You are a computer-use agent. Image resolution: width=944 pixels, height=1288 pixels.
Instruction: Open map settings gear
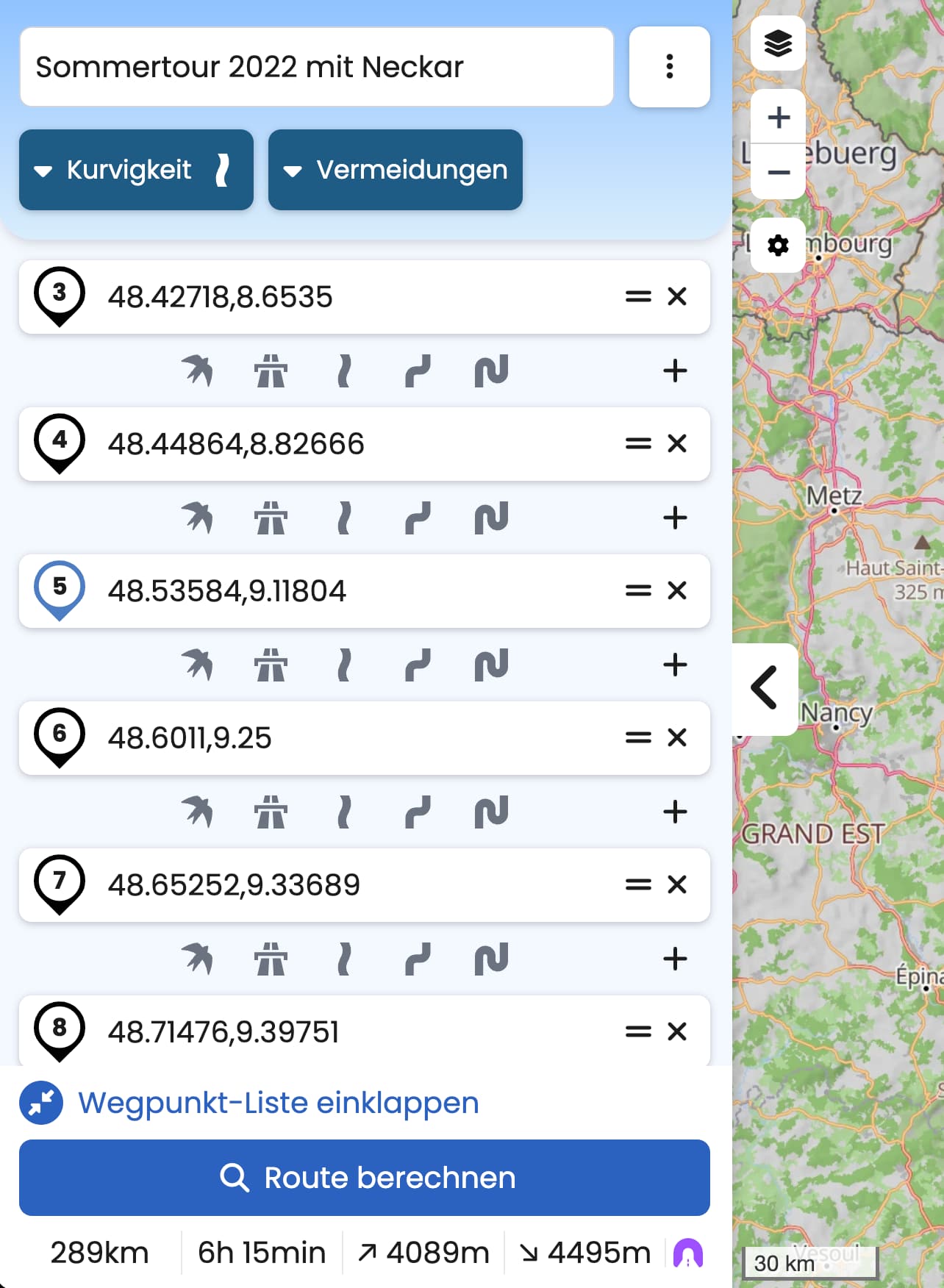pyautogui.click(x=778, y=246)
